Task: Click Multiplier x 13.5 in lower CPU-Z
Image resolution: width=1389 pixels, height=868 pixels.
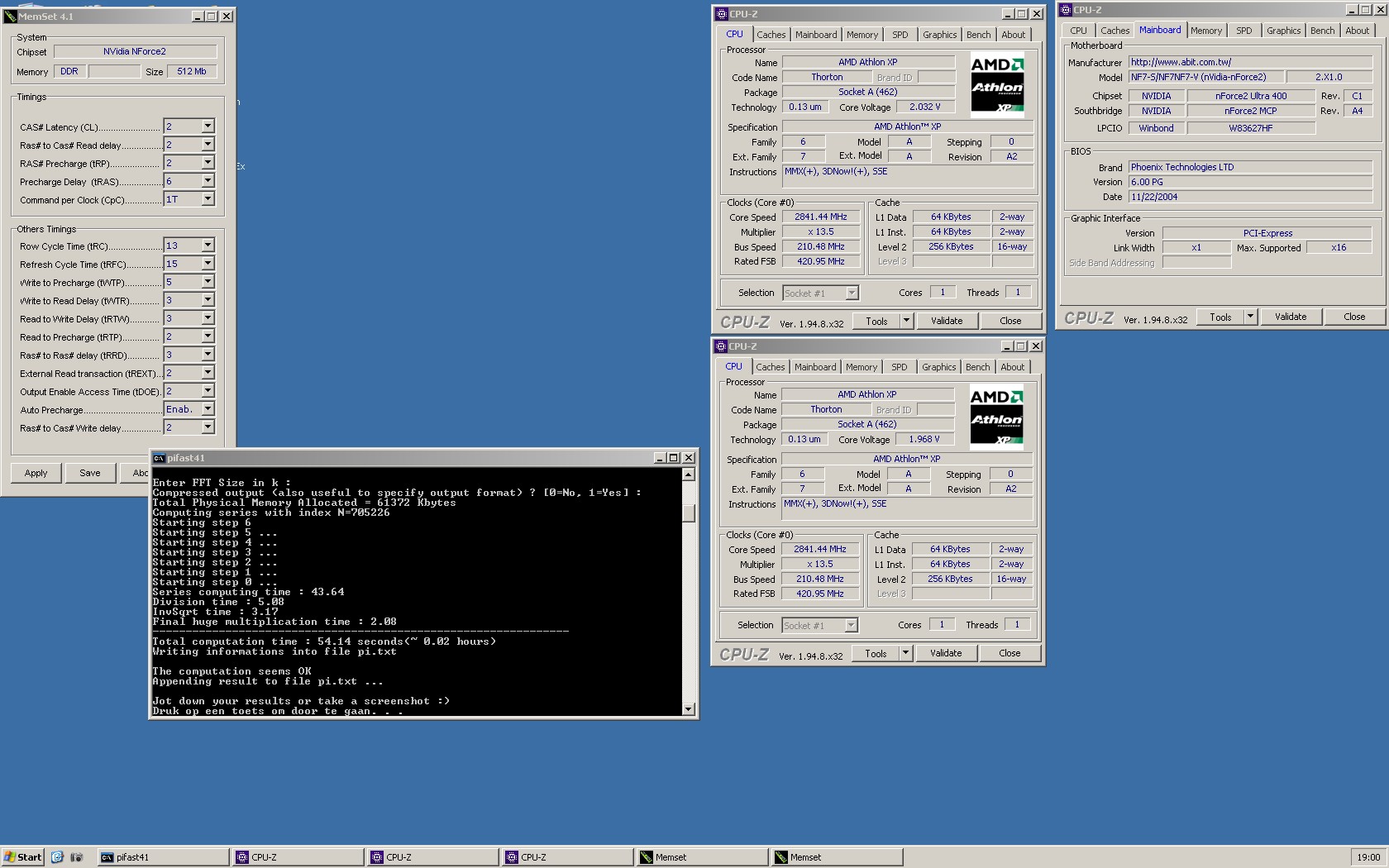Action: (x=820, y=564)
